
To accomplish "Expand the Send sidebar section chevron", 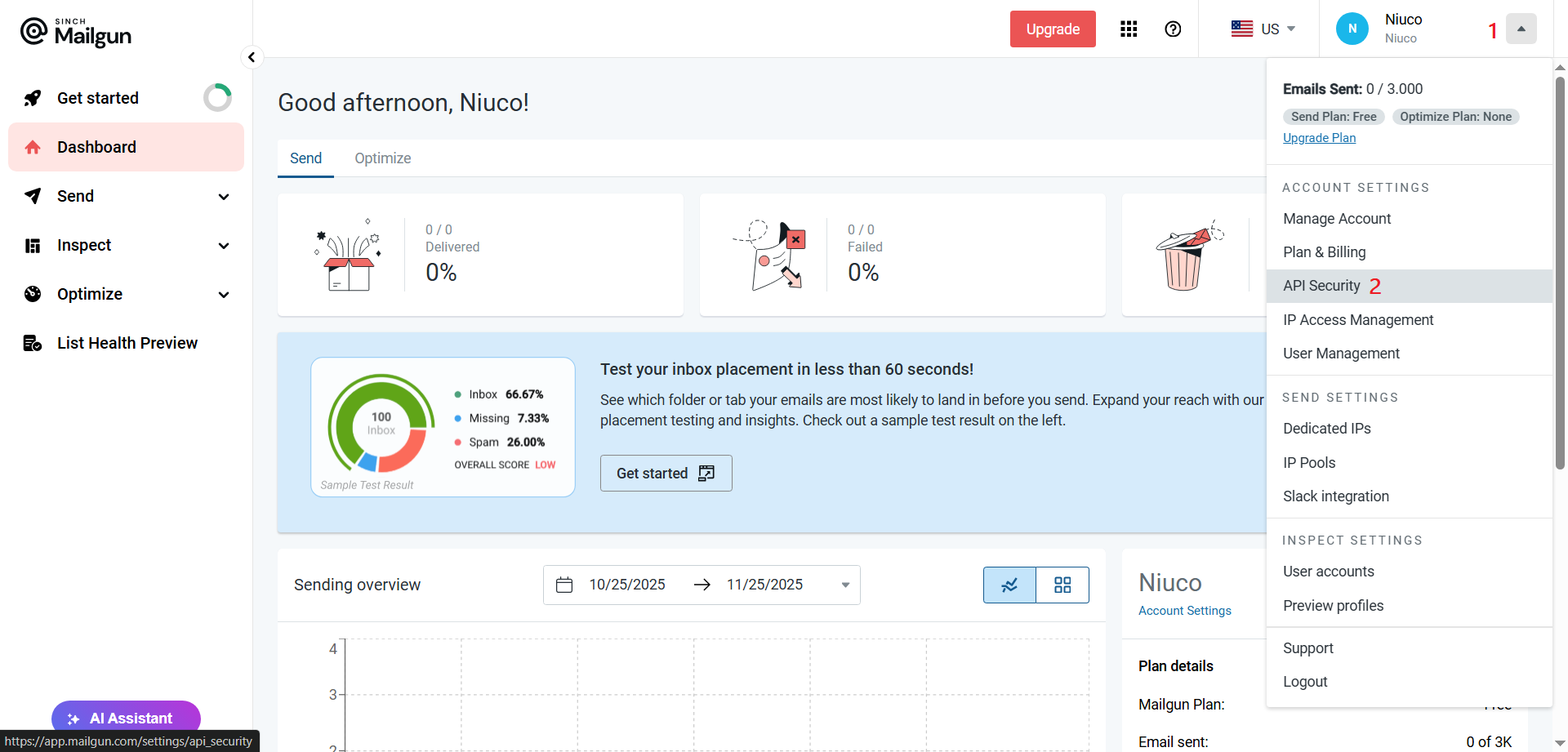I will point(224,197).
